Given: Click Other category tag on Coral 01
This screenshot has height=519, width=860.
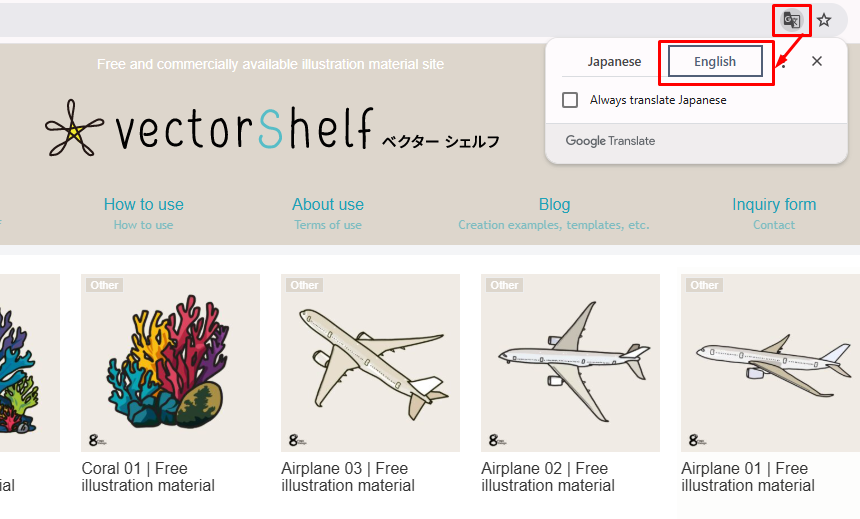Looking at the screenshot, I should [x=104, y=285].
